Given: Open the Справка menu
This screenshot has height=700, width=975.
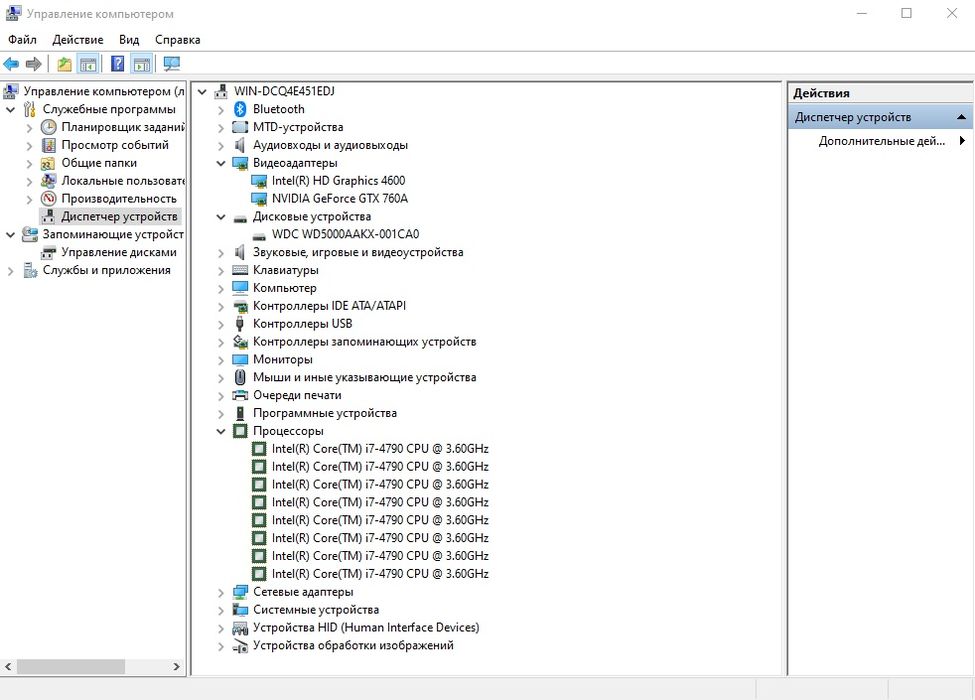Looking at the screenshot, I should 178,40.
